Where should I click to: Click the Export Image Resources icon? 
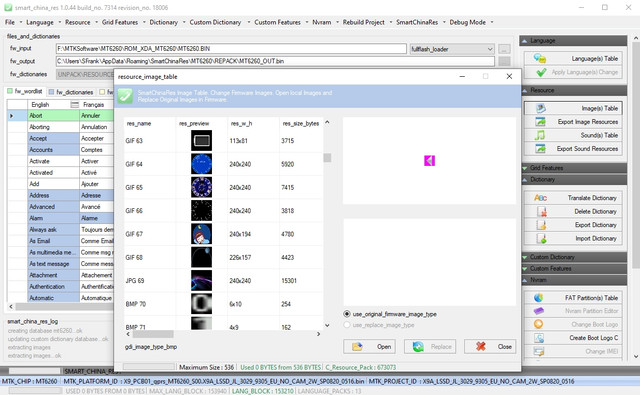click(540, 122)
